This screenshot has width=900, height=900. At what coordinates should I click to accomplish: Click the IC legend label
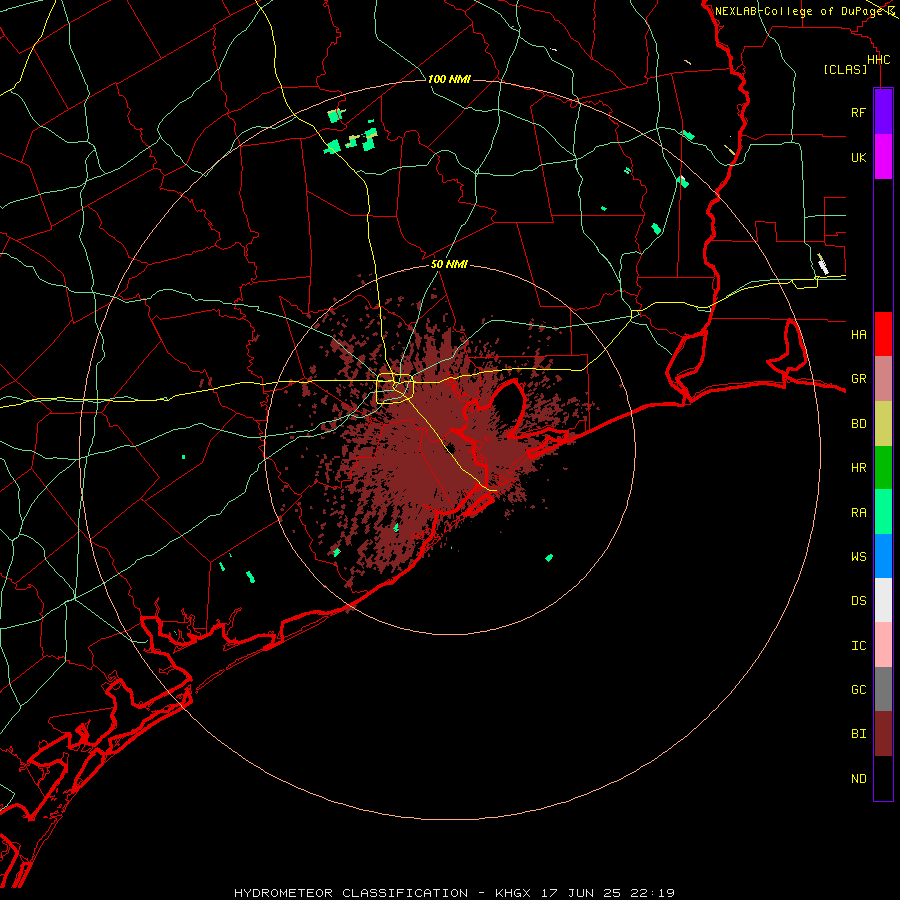[858, 646]
